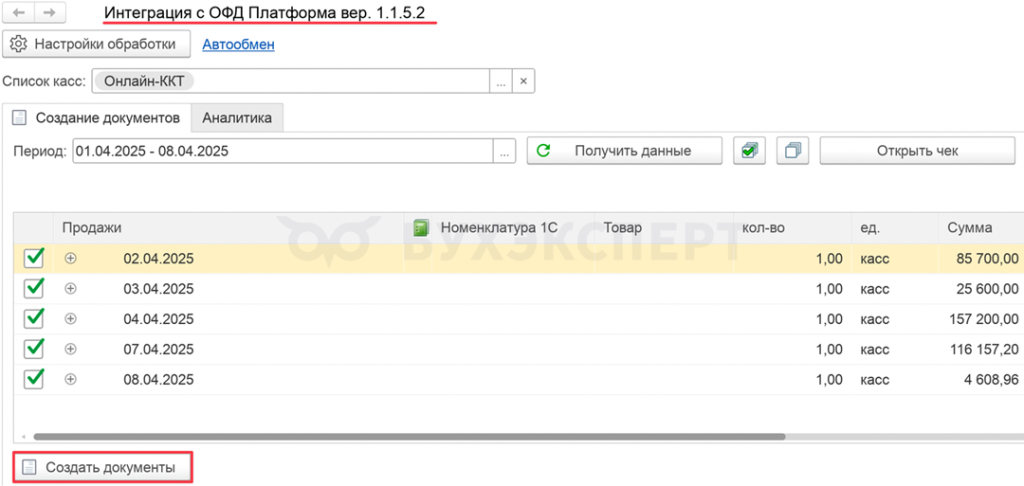Image resolution: width=1024 pixels, height=486 pixels.
Task: Switch to the Аналитика tab
Action: 237,118
